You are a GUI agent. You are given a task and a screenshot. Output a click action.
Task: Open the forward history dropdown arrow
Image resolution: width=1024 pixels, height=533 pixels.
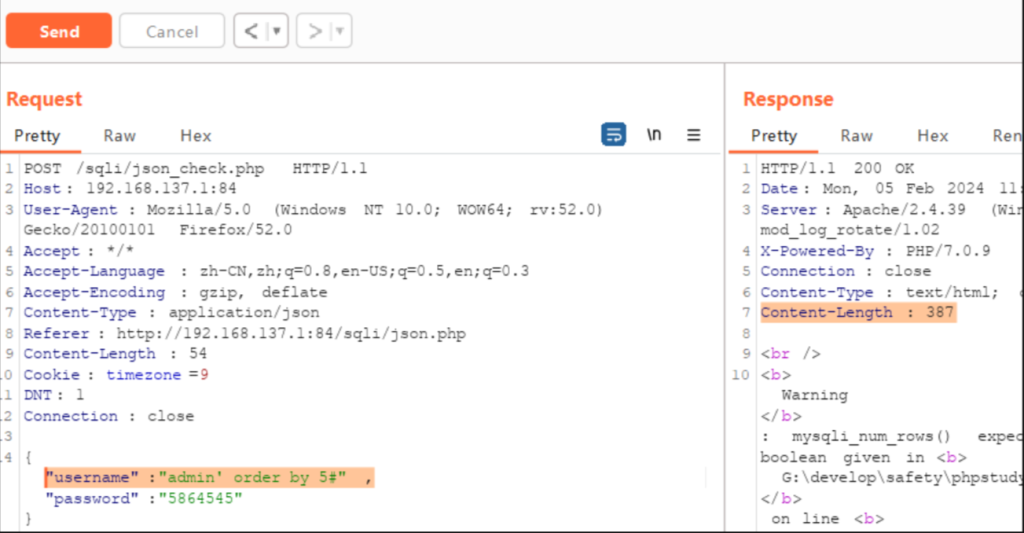[340, 31]
